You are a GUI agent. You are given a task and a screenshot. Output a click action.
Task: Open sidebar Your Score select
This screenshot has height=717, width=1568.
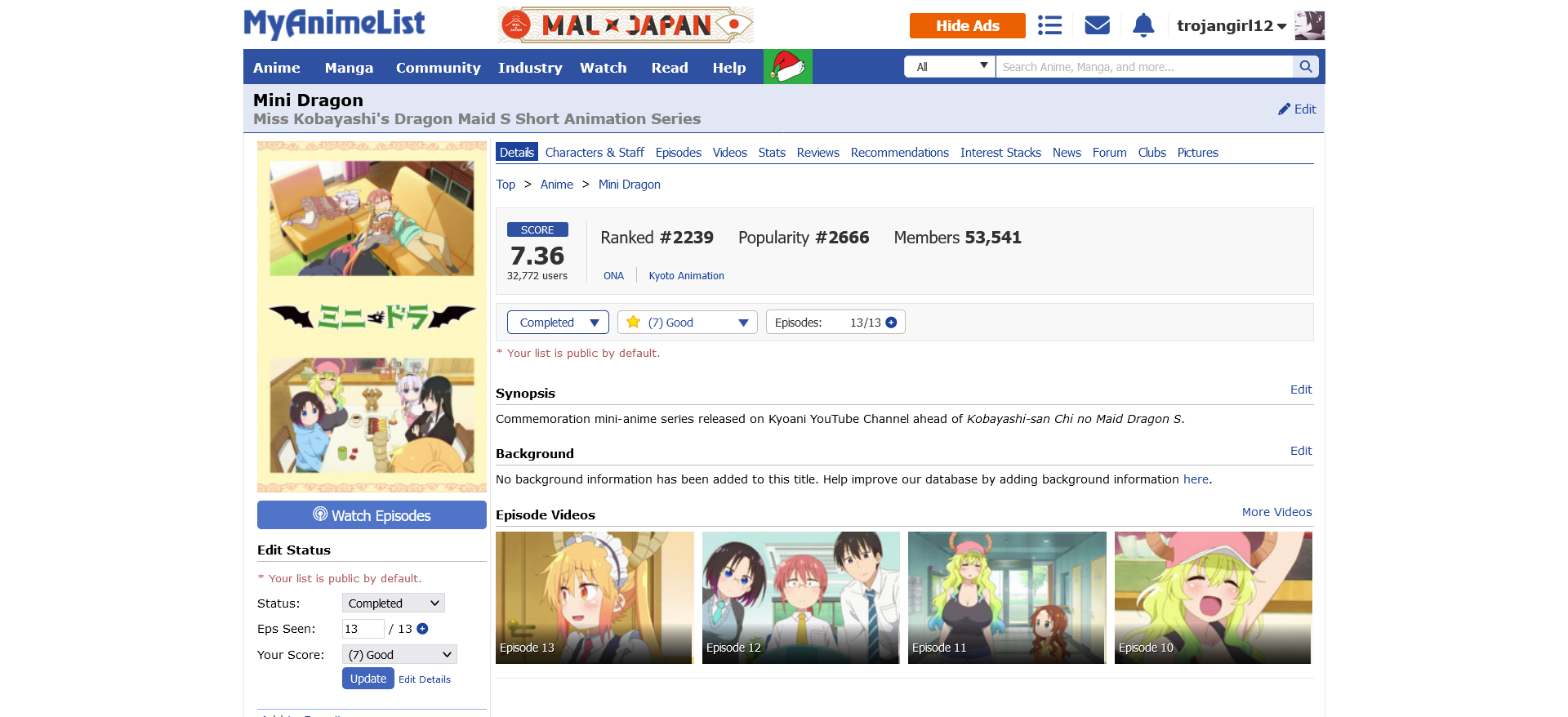point(399,655)
